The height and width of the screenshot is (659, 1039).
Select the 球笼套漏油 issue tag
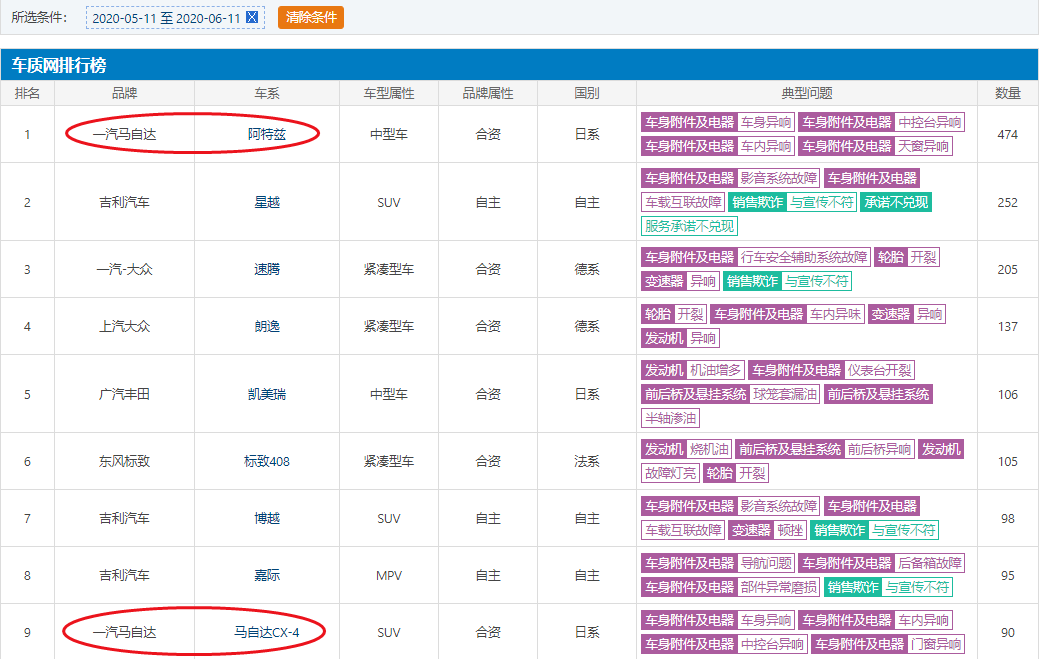784,394
